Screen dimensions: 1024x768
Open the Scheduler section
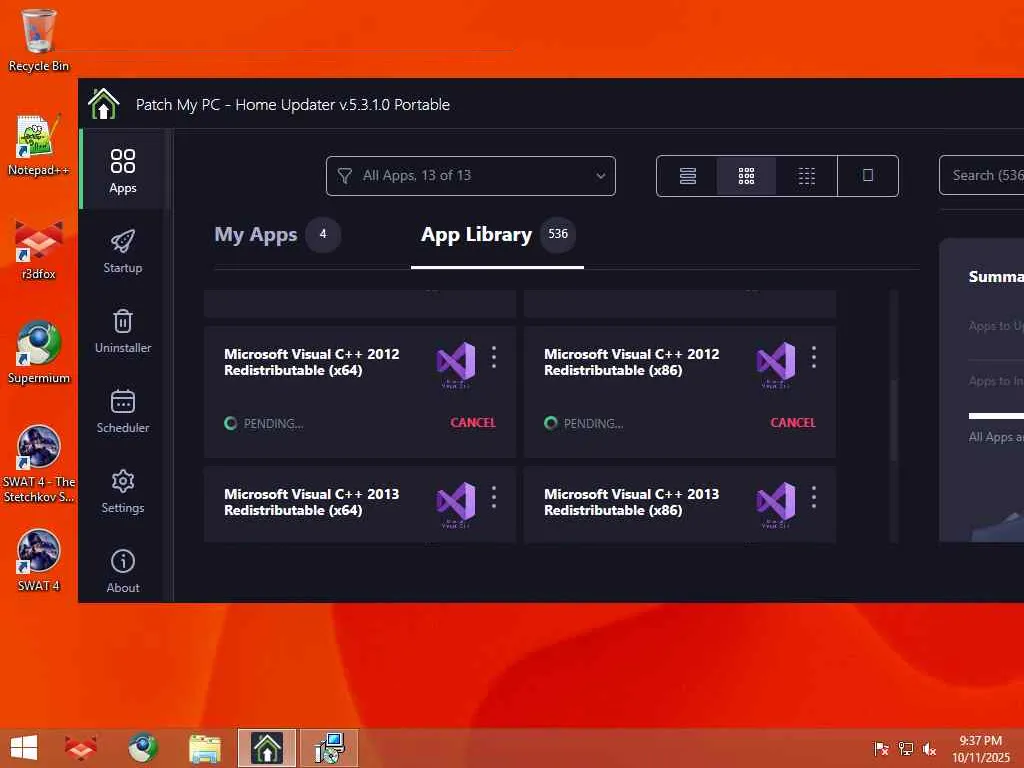point(123,411)
